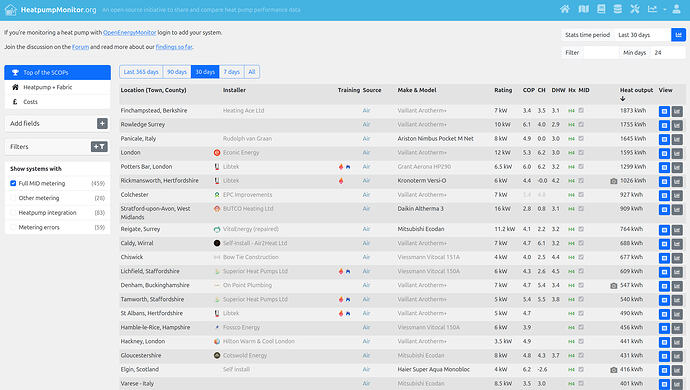This screenshot has height=390, width=690.
Task: Click the Filter text input field
Action: [x=600, y=53]
